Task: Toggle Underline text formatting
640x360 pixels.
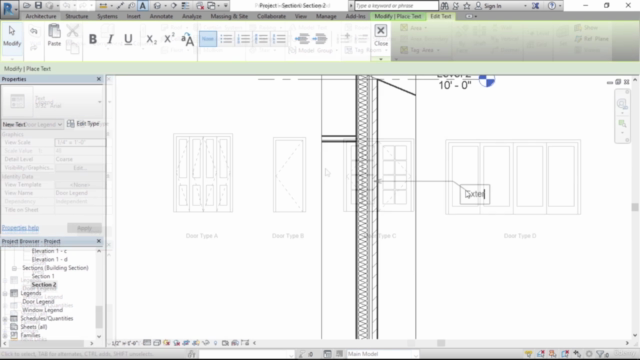Action: pos(128,39)
